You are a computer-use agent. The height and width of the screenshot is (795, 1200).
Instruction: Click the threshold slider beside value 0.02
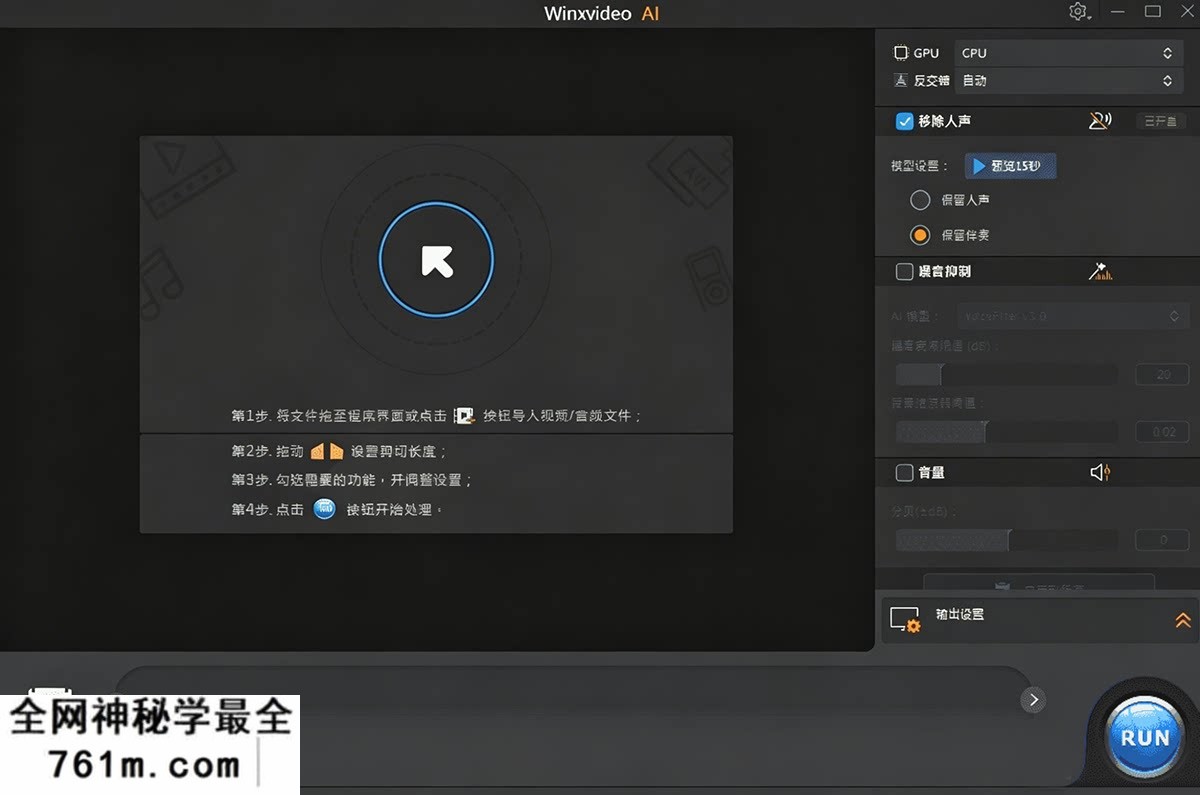coord(1006,432)
